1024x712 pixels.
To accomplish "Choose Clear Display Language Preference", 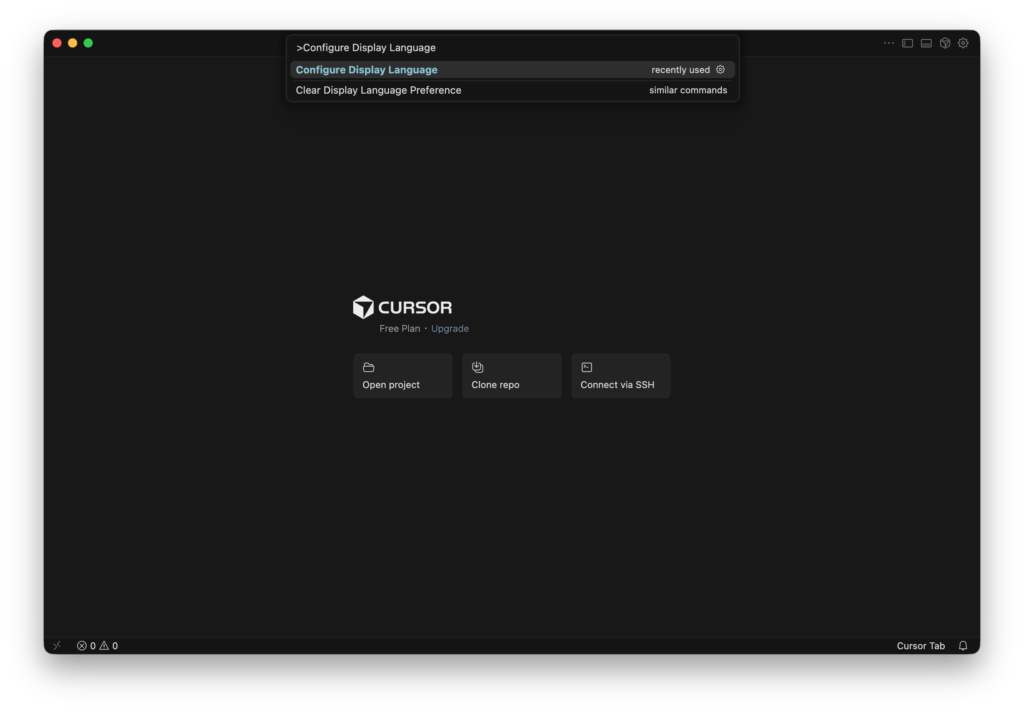I will (x=378, y=90).
